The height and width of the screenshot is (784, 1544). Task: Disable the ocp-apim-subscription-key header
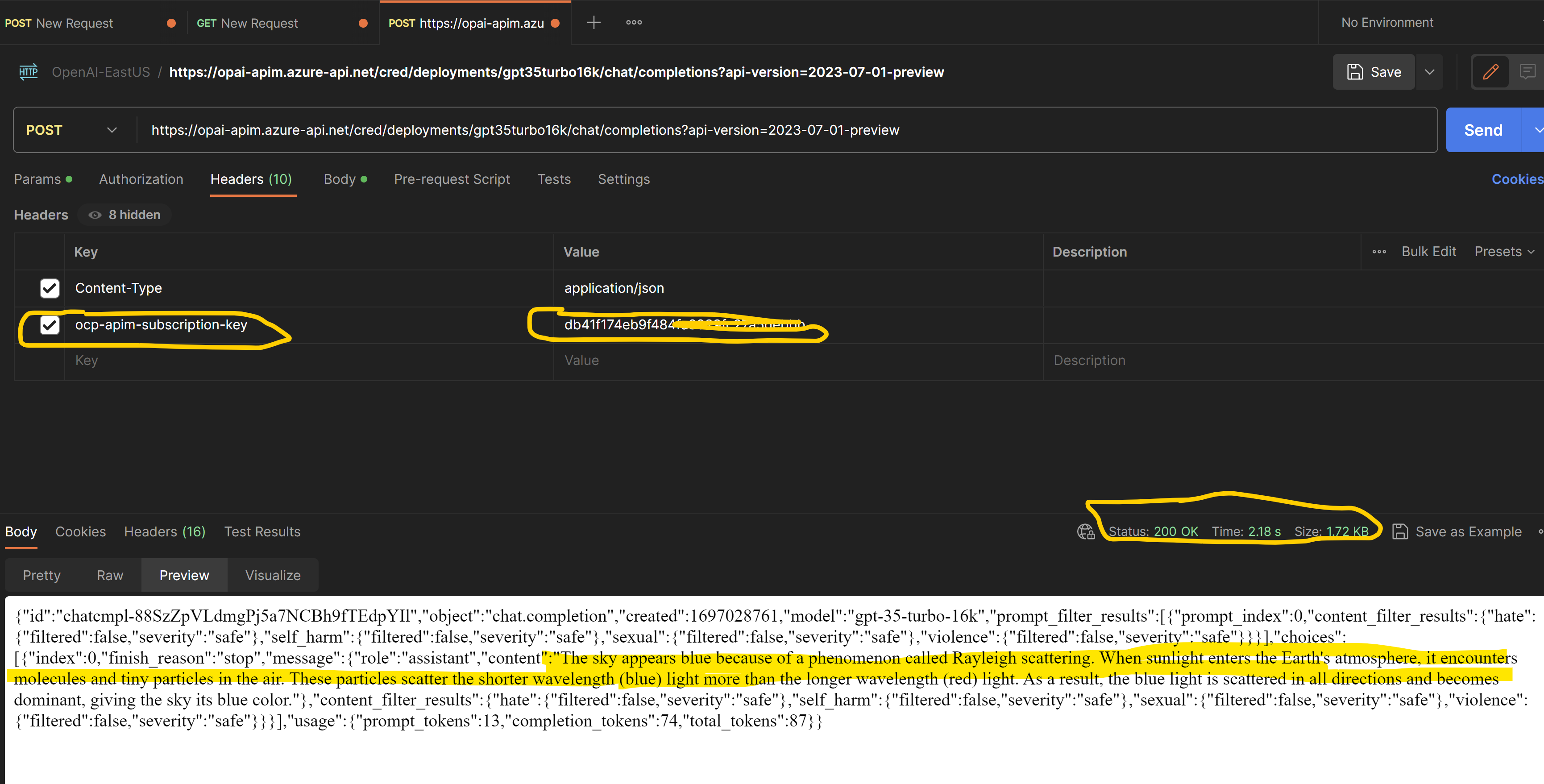click(x=49, y=325)
